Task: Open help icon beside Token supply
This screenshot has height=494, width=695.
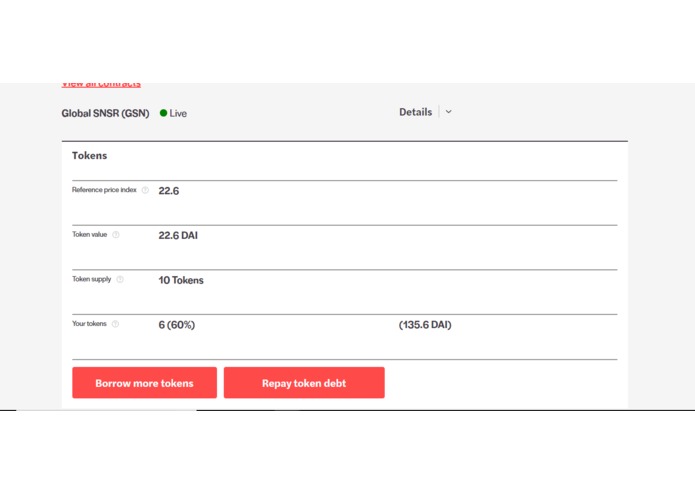Action: coord(120,279)
